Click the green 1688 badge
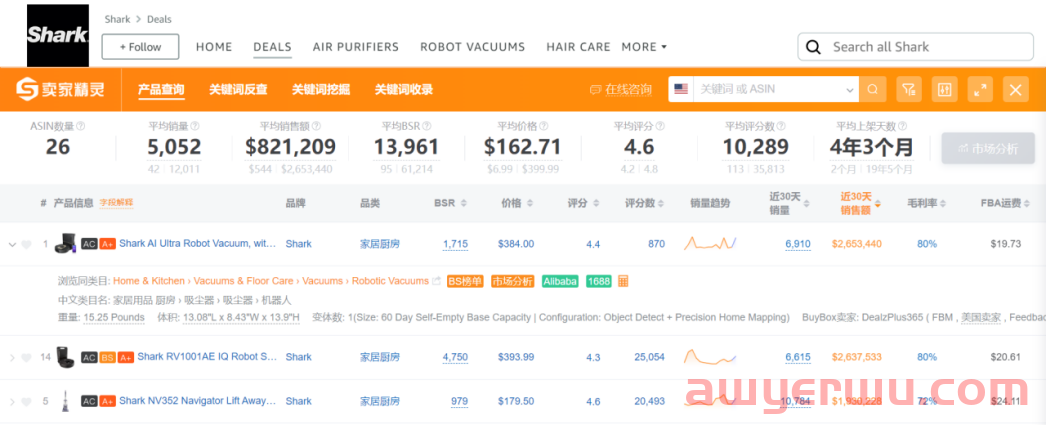Image resolution: width=1046 pixels, height=425 pixels. (598, 281)
